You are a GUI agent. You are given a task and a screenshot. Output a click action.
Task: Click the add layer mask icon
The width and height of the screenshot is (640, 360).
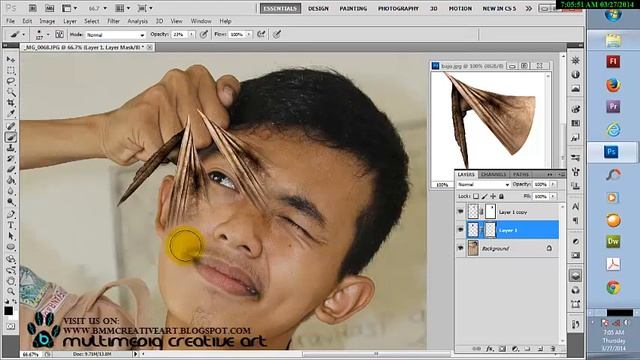click(502, 349)
